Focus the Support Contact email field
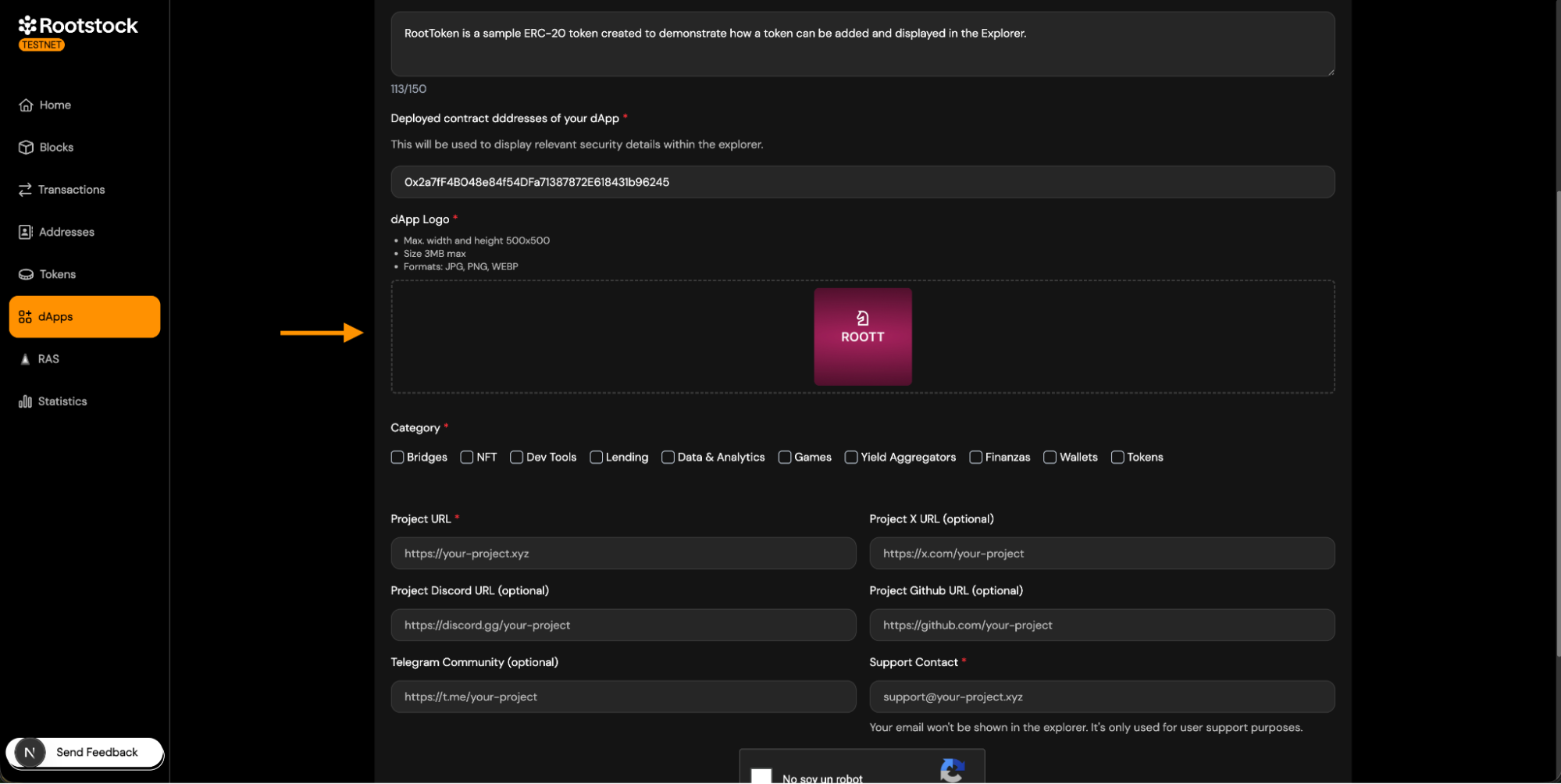 1101,697
